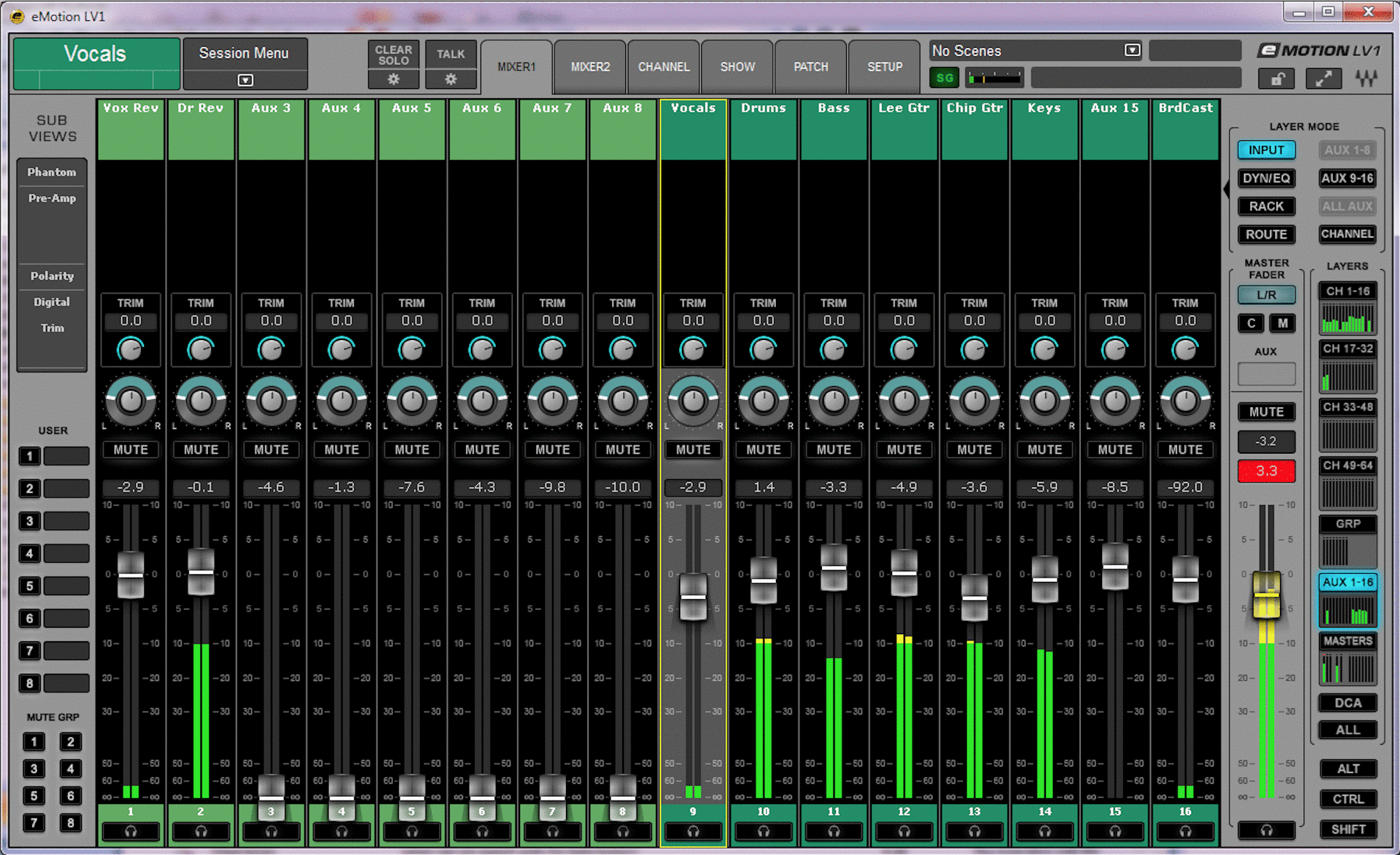Cue Aux 8 headphone icon

(x=623, y=831)
